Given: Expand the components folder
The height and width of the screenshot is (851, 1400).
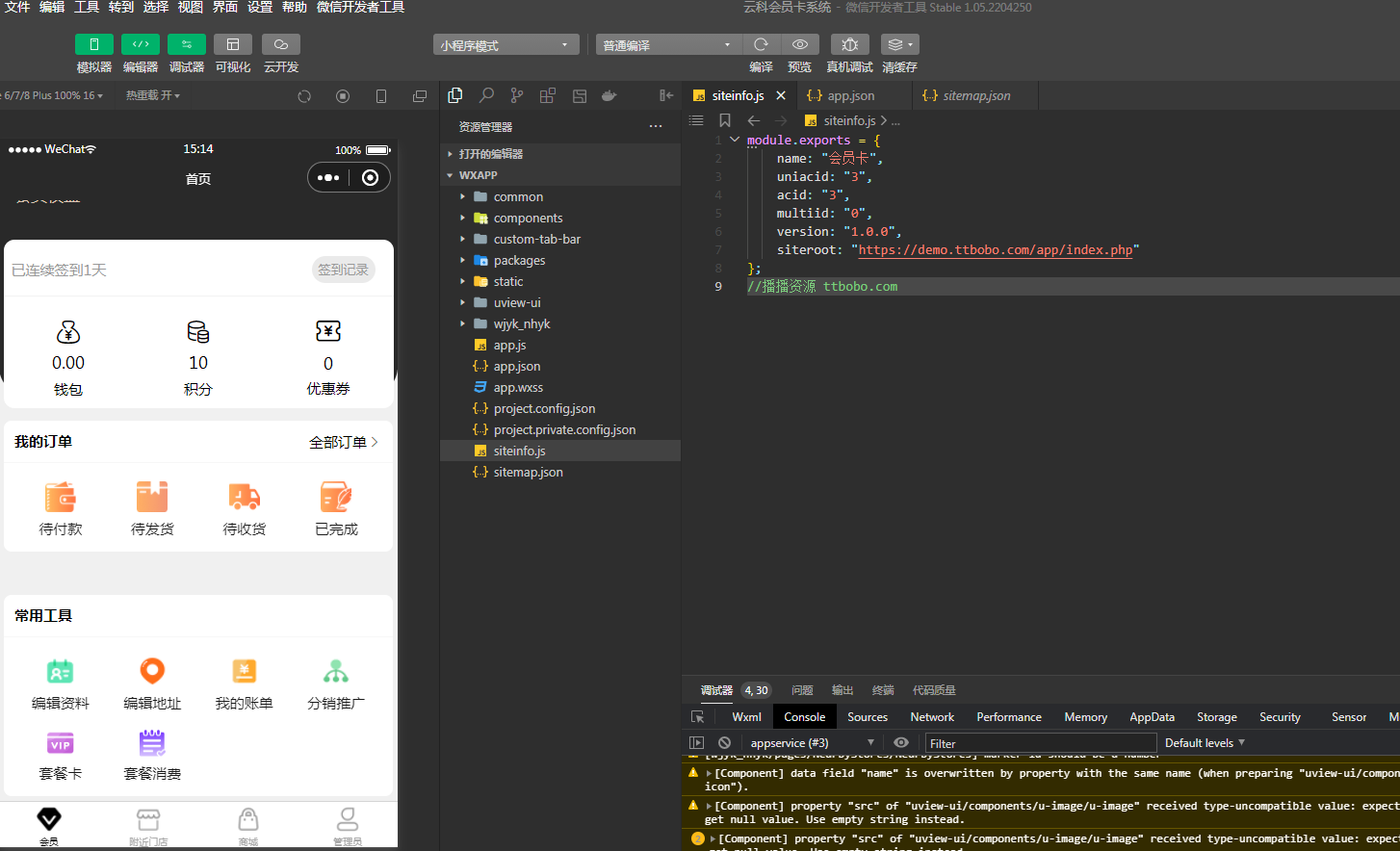Looking at the screenshot, I should [x=560, y=218].
